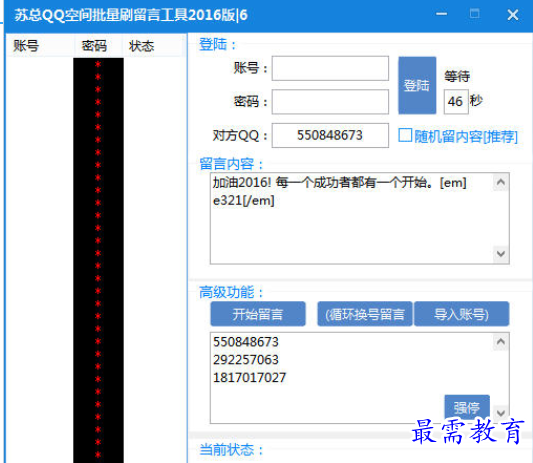533x463 pixels.
Task: Click the 对方QQ field showing 550848673
Action: pyautogui.click(x=330, y=135)
